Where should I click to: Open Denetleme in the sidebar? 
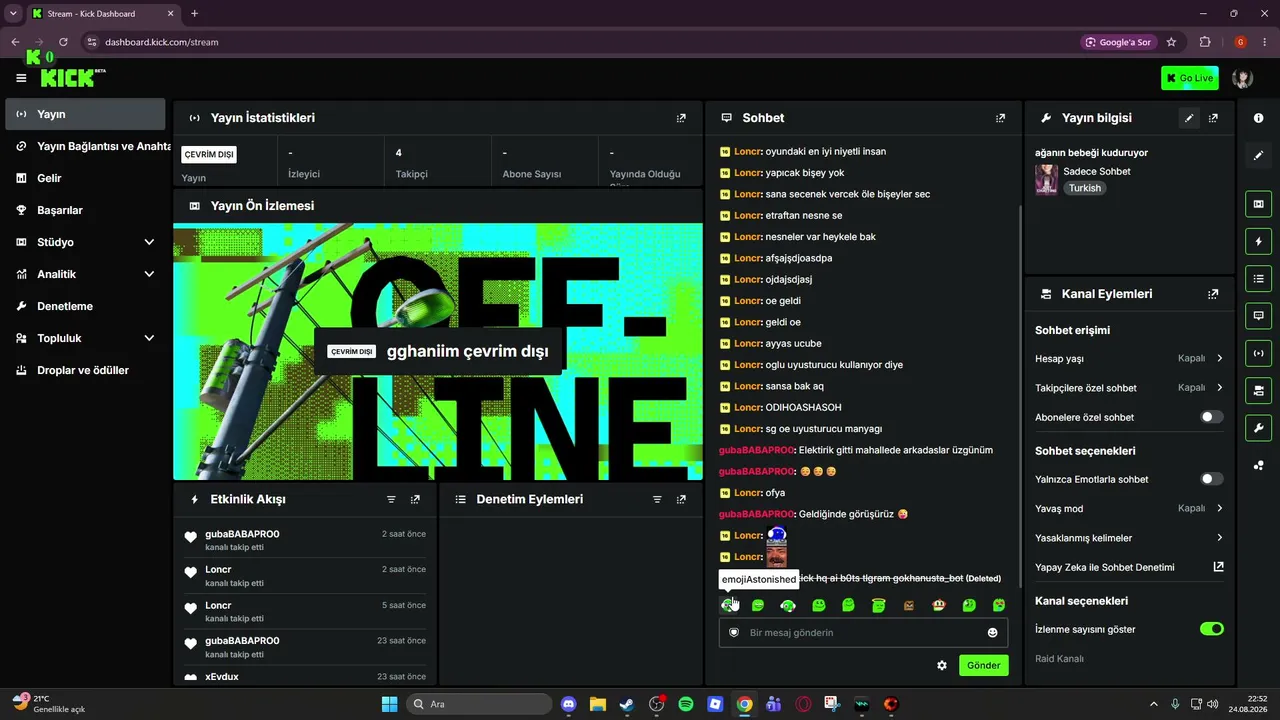pos(85,306)
